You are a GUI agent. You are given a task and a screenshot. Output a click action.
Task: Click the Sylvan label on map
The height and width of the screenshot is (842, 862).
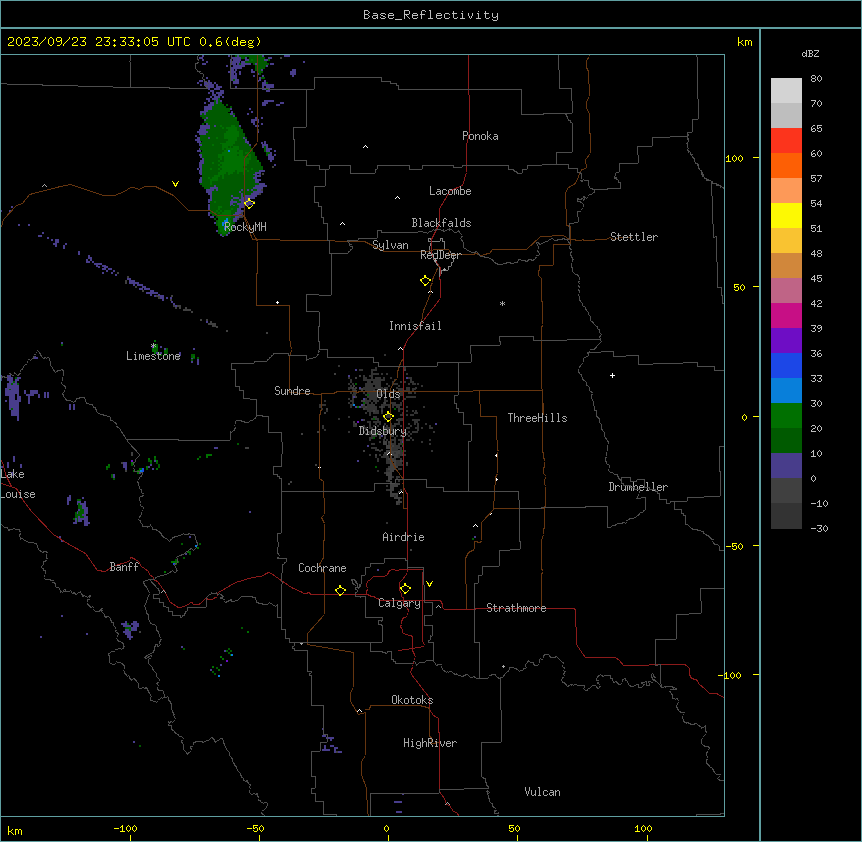point(390,245)
